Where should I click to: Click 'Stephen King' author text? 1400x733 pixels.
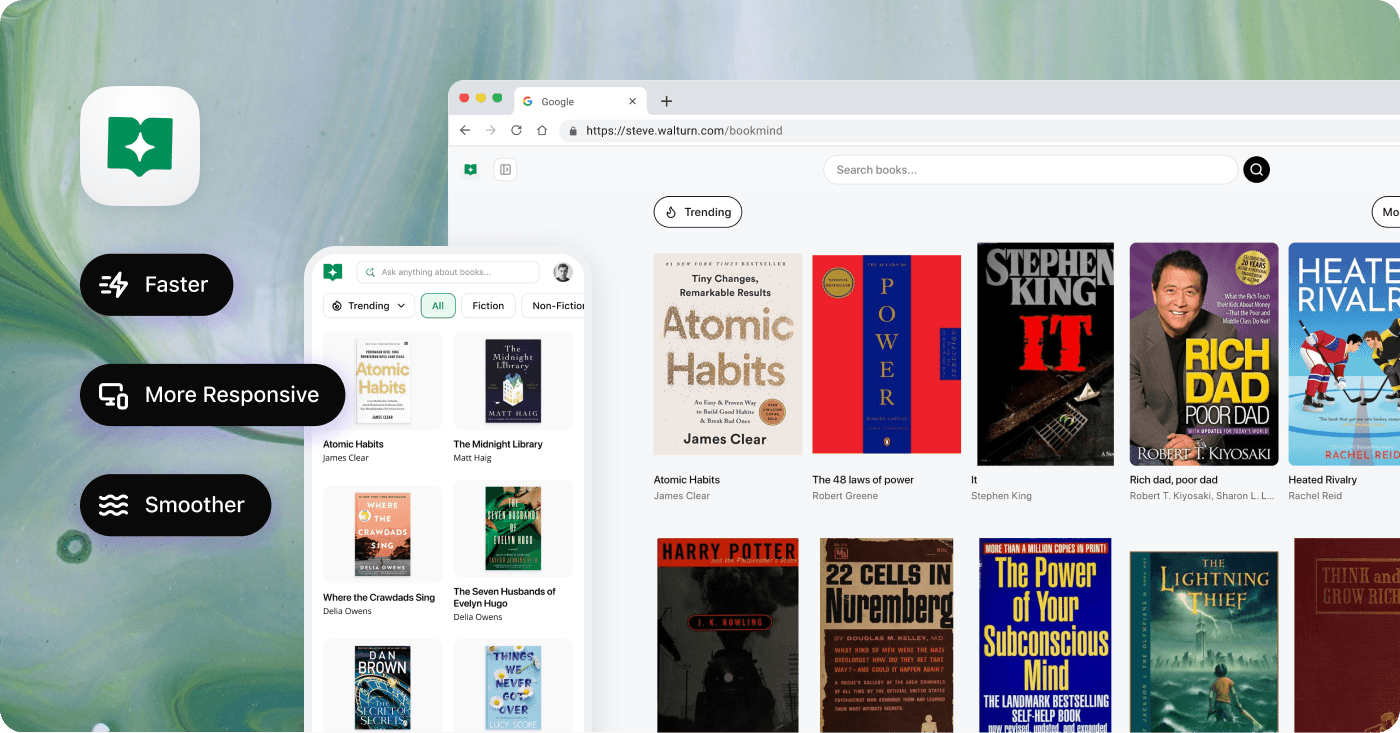(1001, 496)
